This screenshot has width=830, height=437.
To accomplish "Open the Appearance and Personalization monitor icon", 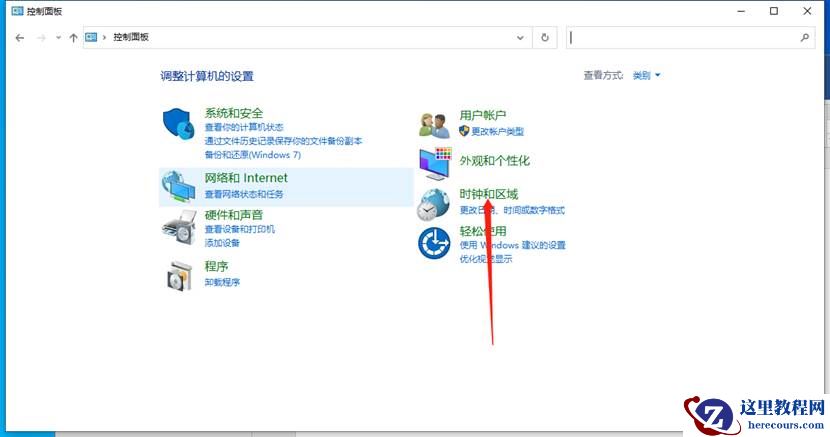I will tap(435, 163).
